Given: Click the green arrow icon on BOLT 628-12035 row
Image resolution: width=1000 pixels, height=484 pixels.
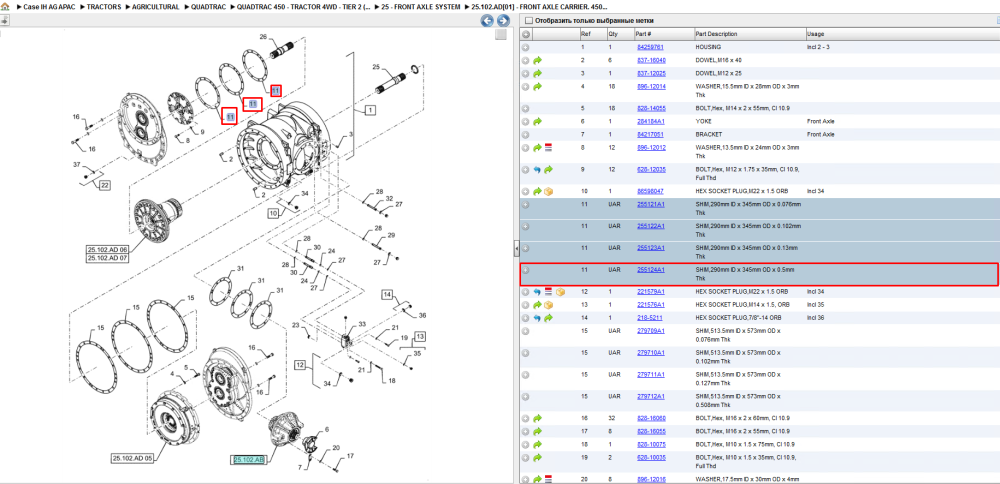Looking at the screenshot, I should pyautogui.click(x=548, y=170).
